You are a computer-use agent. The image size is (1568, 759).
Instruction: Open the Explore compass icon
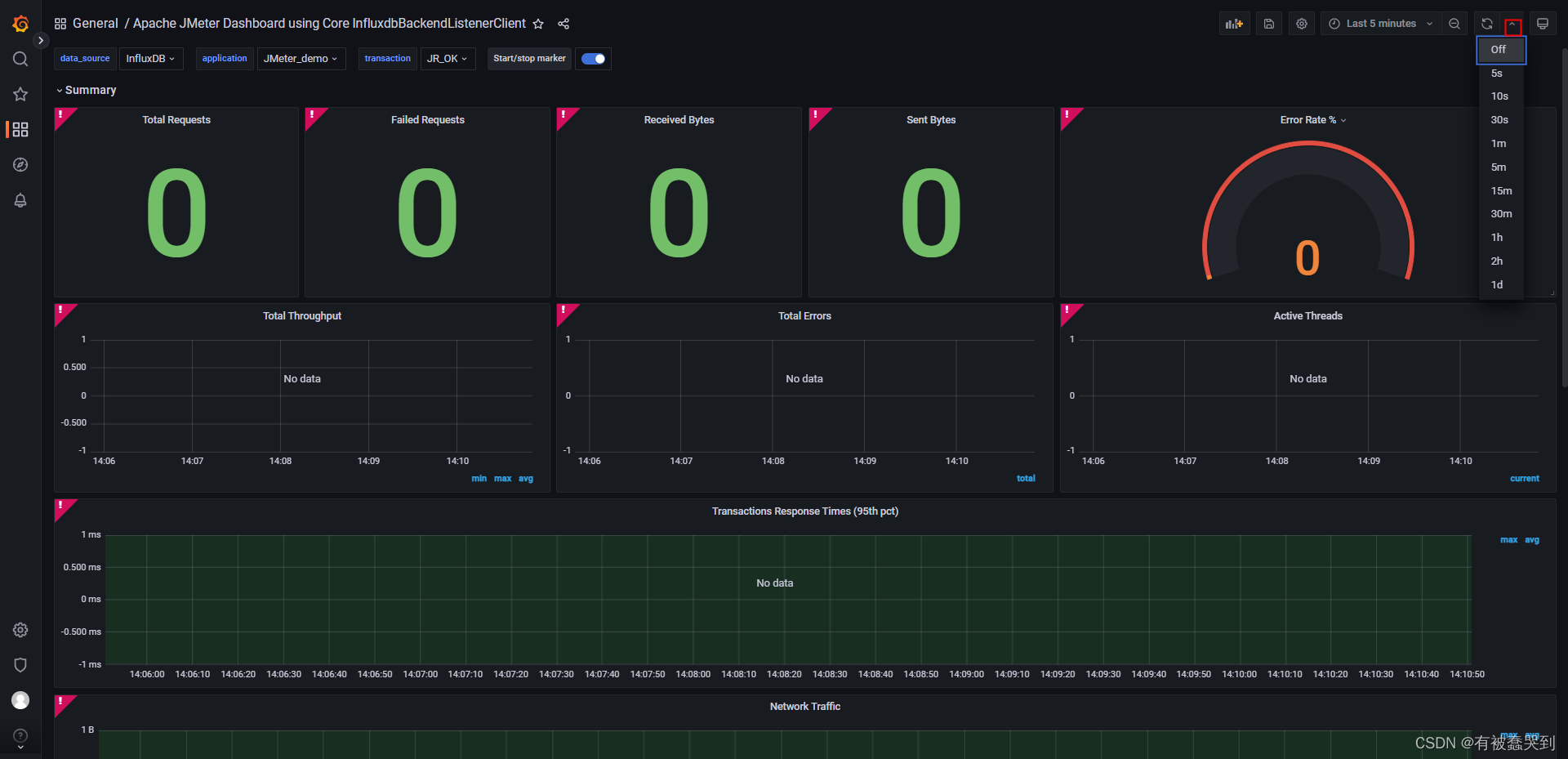pyautogui.click(x=20, y=165)
